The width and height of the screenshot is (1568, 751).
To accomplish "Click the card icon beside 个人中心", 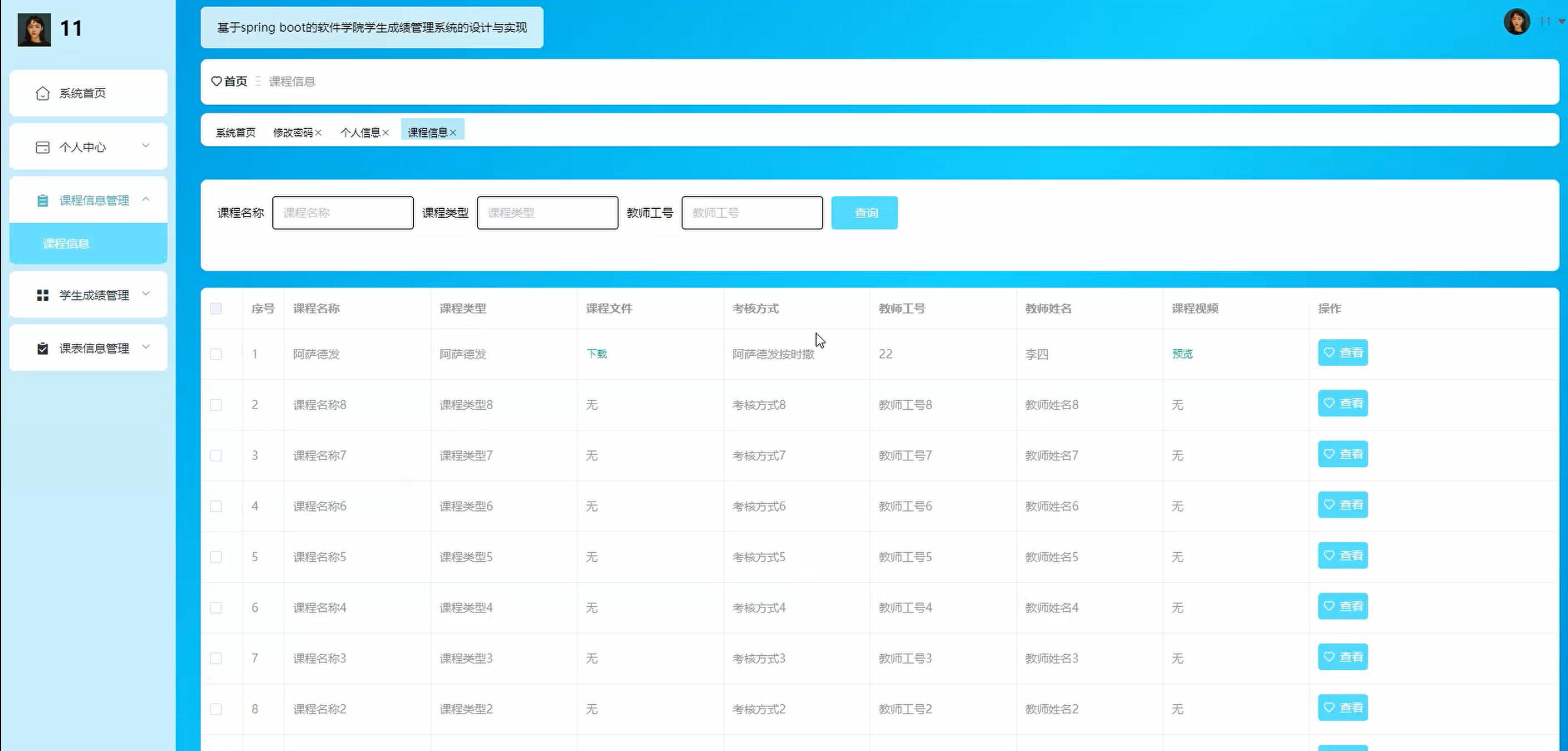I will tap(42, 148).
